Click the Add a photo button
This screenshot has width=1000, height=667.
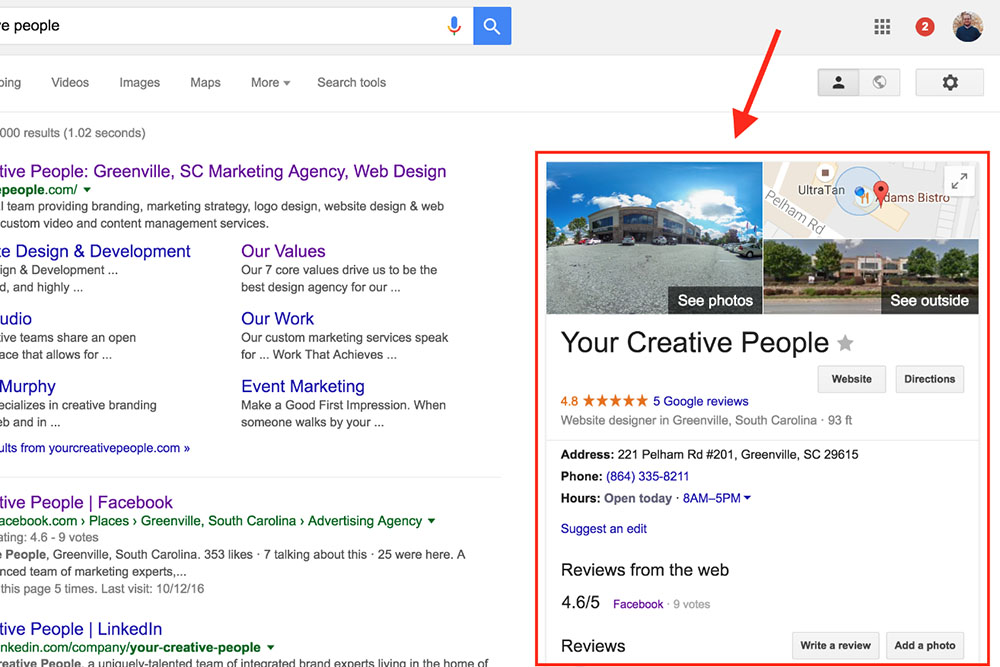click(925, 645)
